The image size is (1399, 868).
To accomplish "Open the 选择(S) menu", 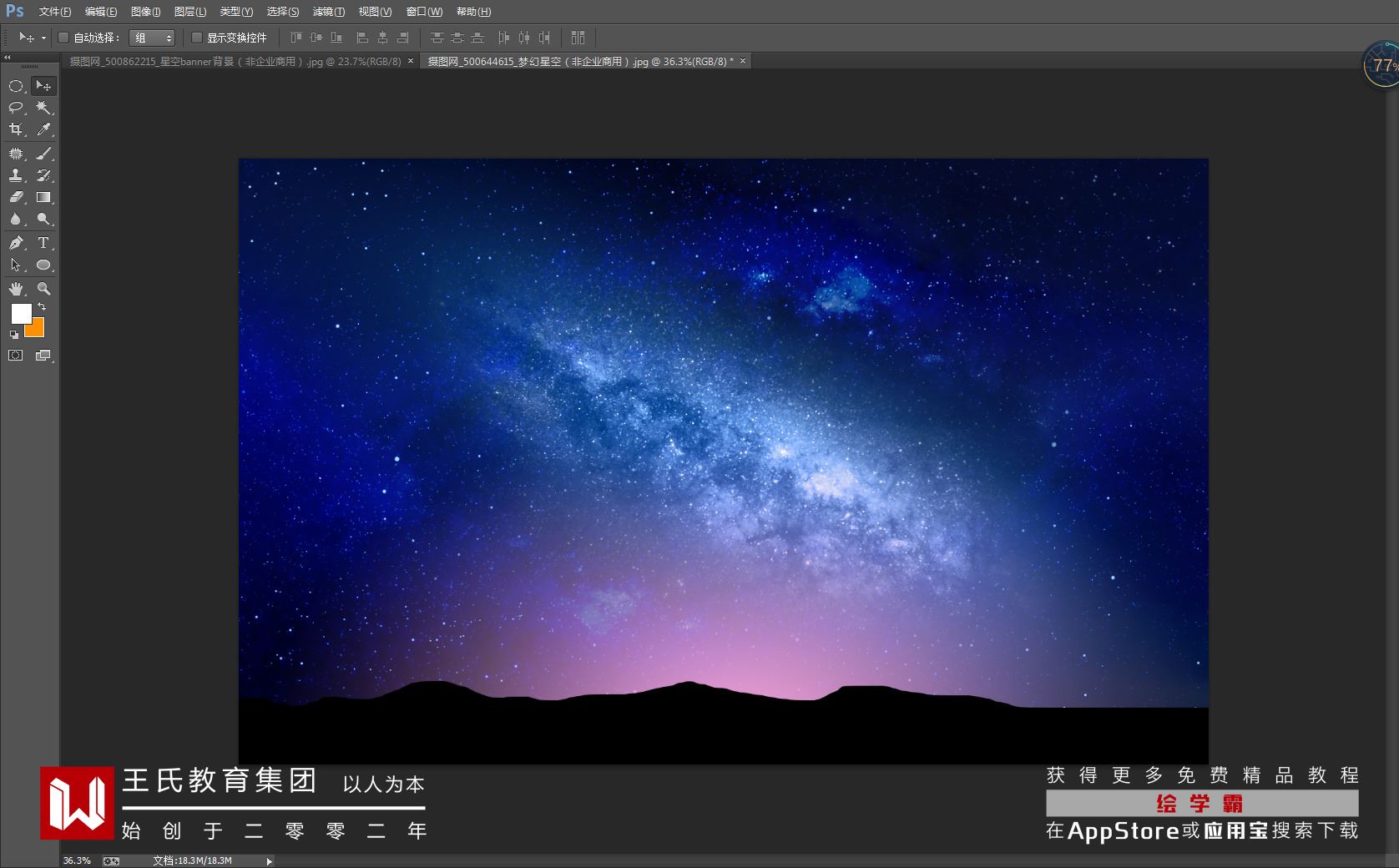I will 283,12.
